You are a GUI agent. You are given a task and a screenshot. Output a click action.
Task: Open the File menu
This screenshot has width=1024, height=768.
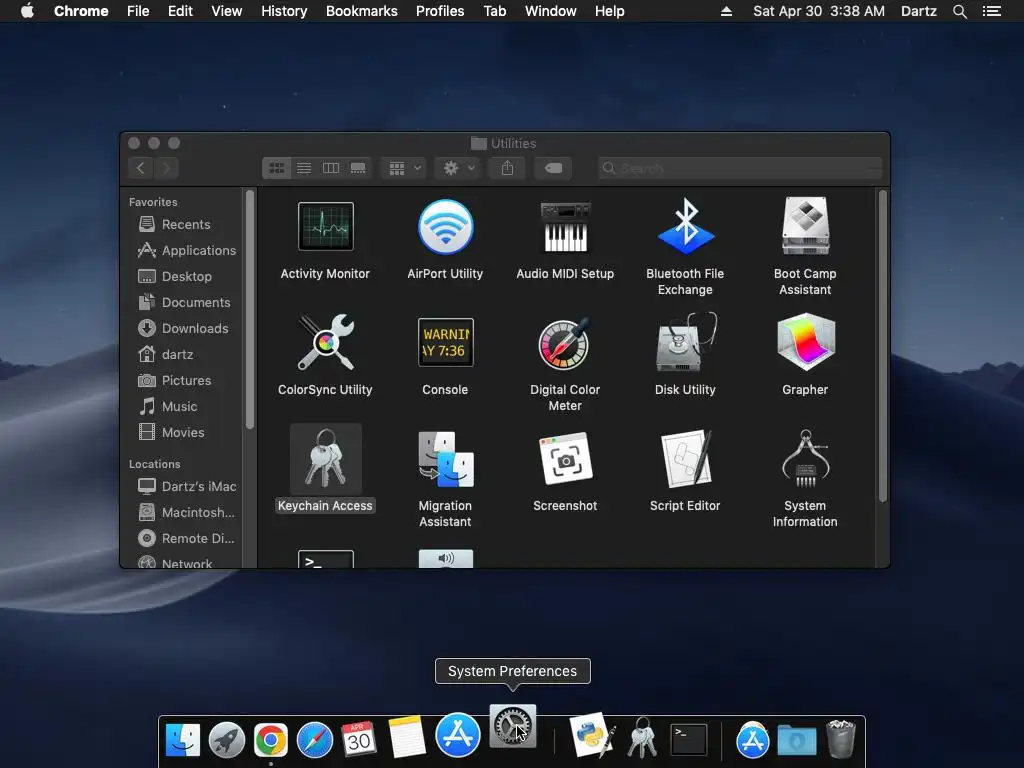tap(138, 11)
